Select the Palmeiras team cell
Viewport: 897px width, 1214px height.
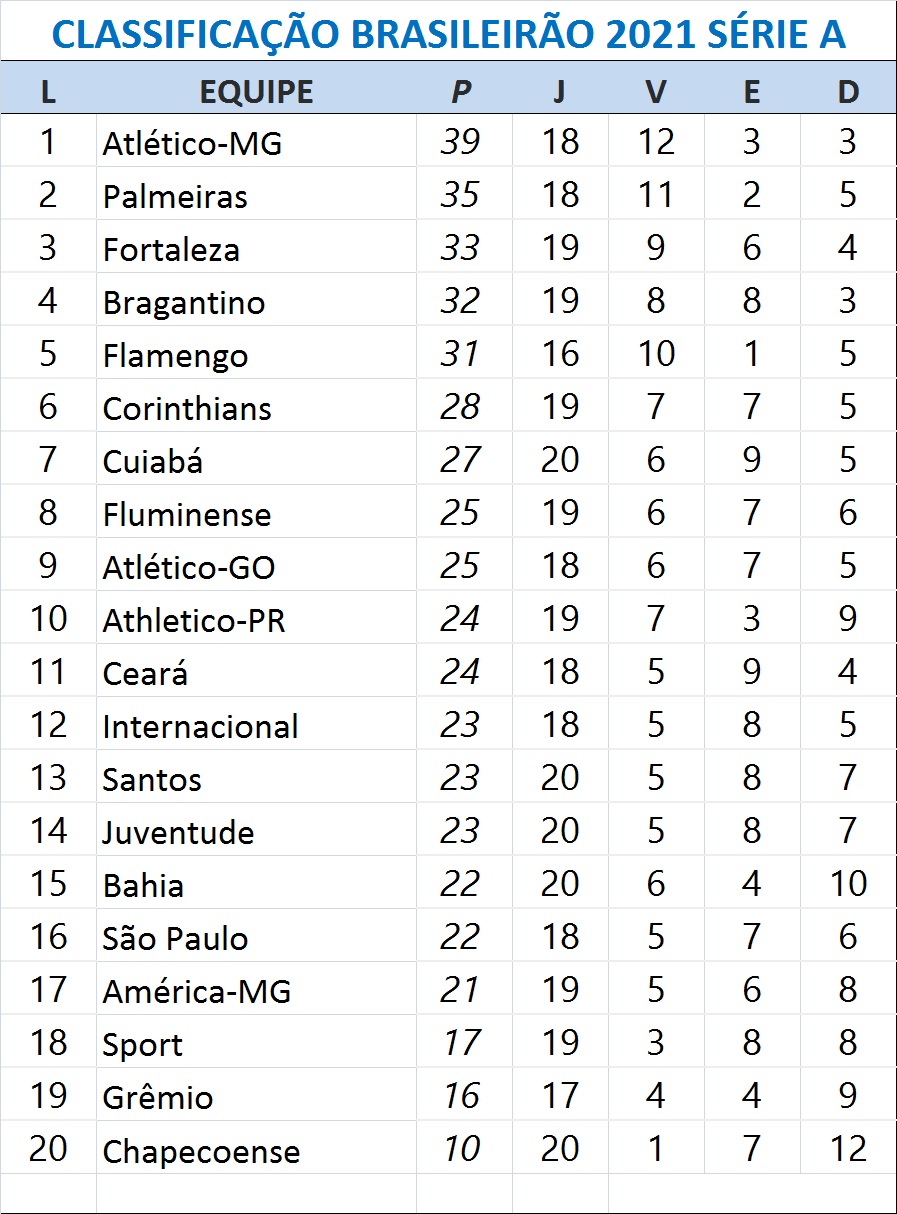point(175,196)
